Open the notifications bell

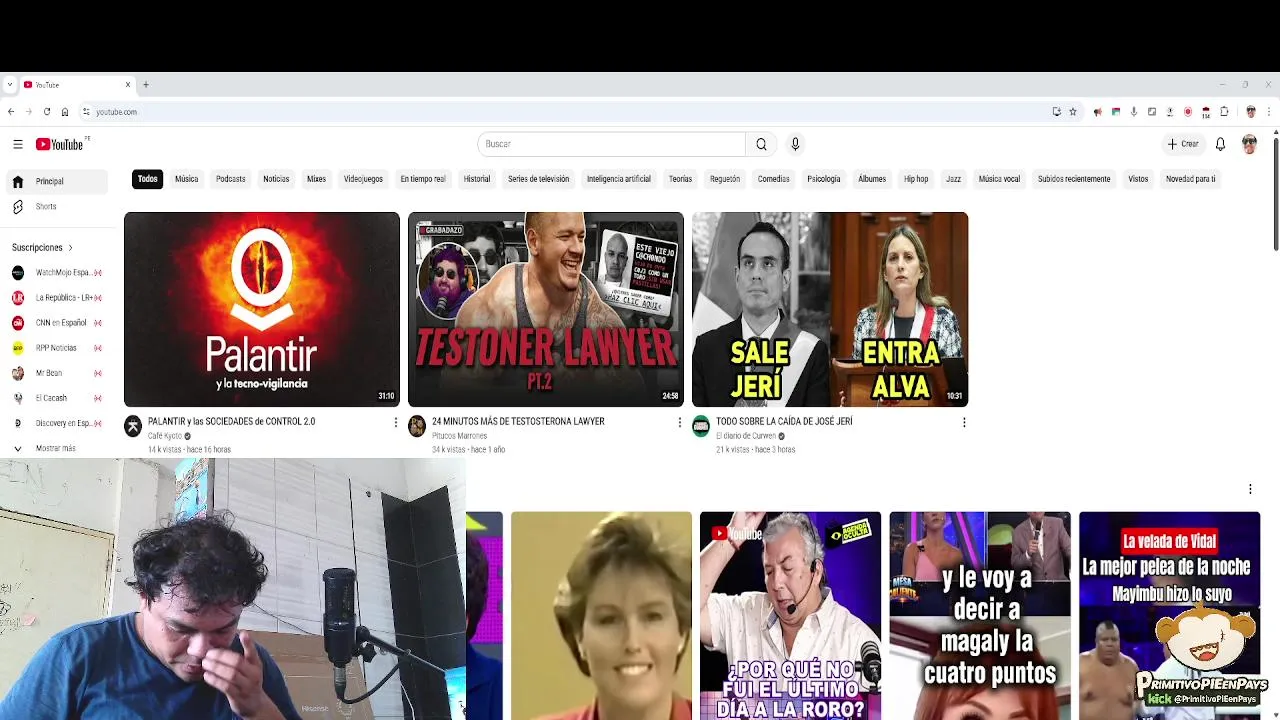point(1220,144)
